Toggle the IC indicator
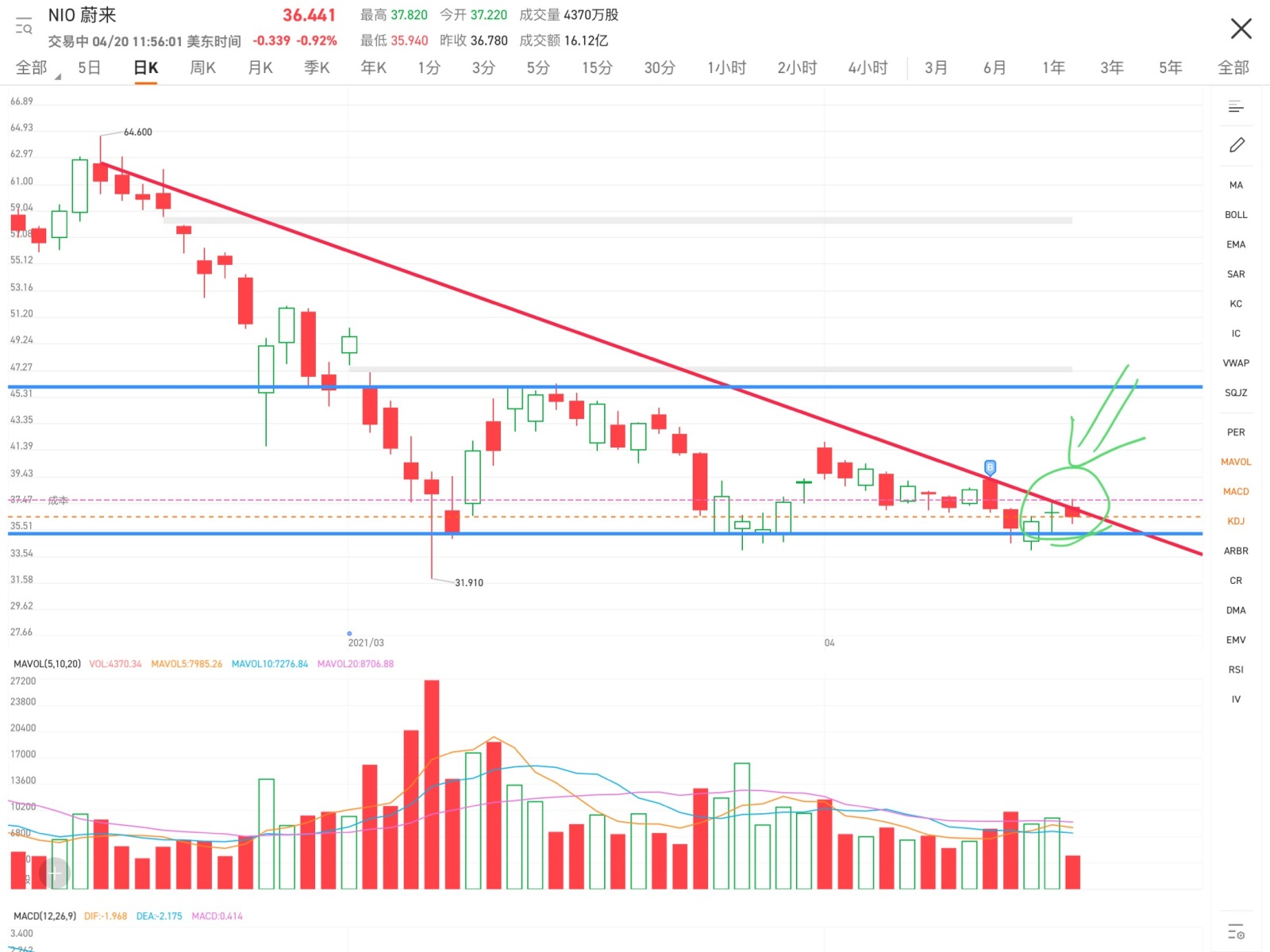 (x=1236, y=333)
